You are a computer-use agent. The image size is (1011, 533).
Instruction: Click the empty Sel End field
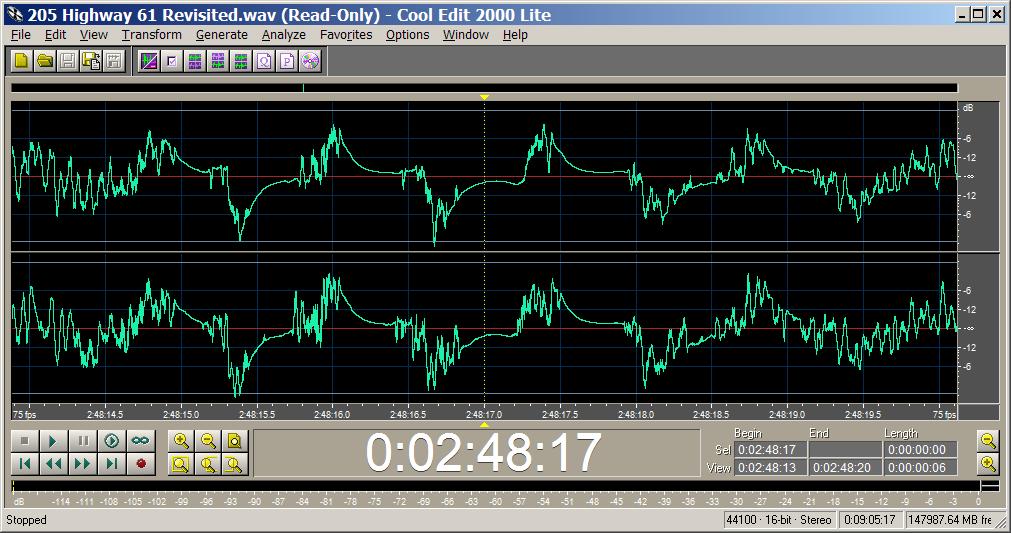845,450
